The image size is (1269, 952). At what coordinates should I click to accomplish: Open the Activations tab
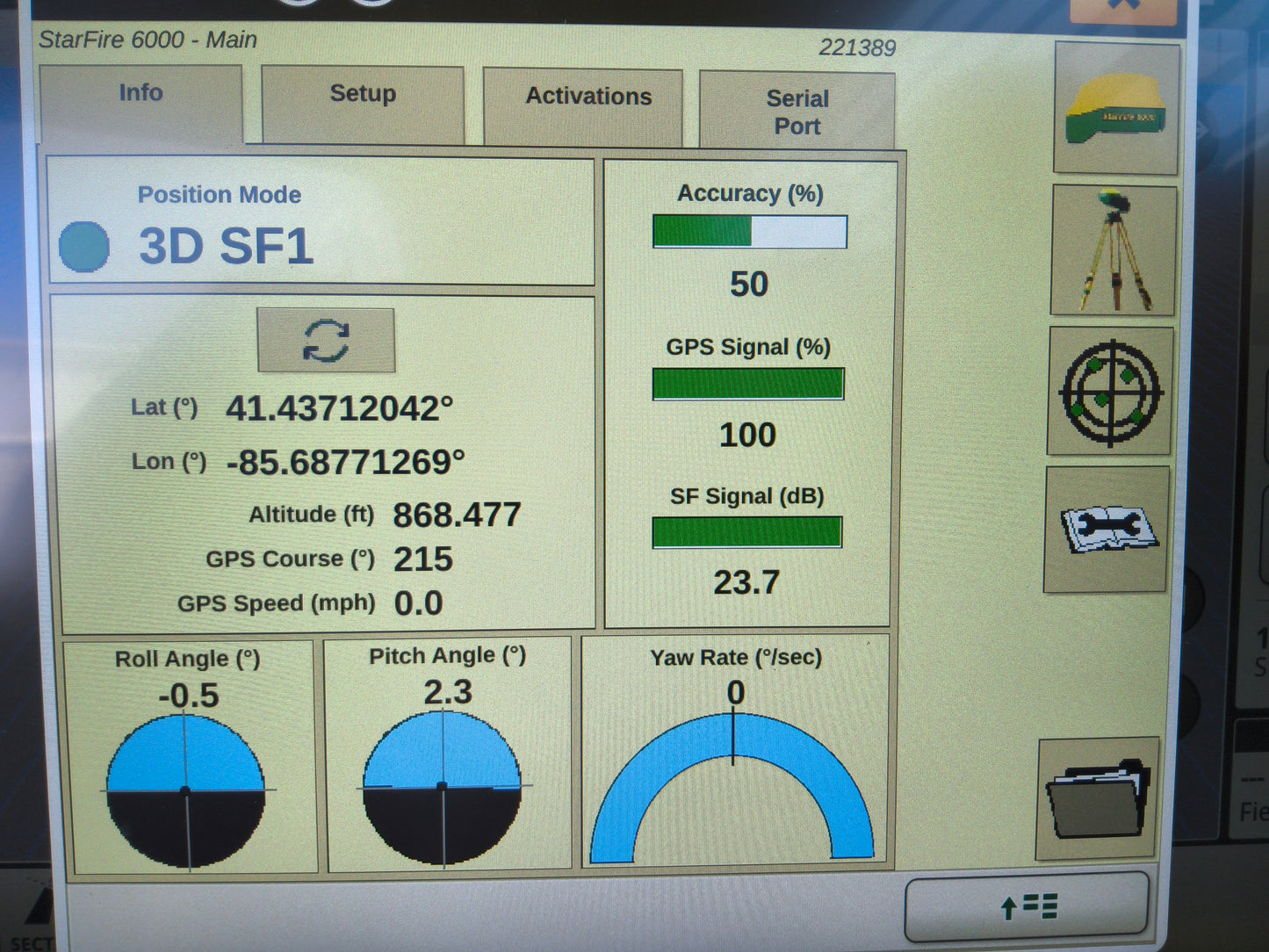(x=583, y=107)
